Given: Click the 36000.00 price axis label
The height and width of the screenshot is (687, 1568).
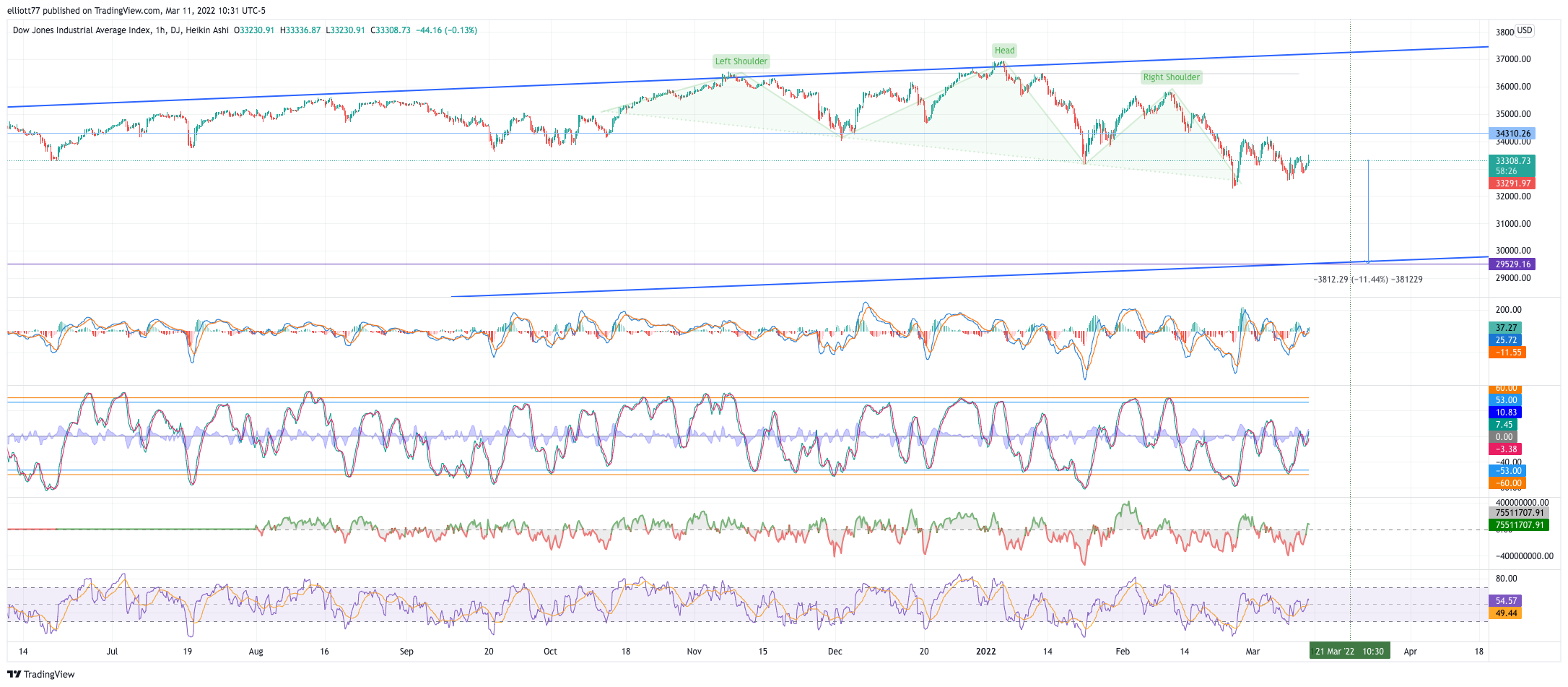Looking at the screenshot, I should coord(1513,87).
